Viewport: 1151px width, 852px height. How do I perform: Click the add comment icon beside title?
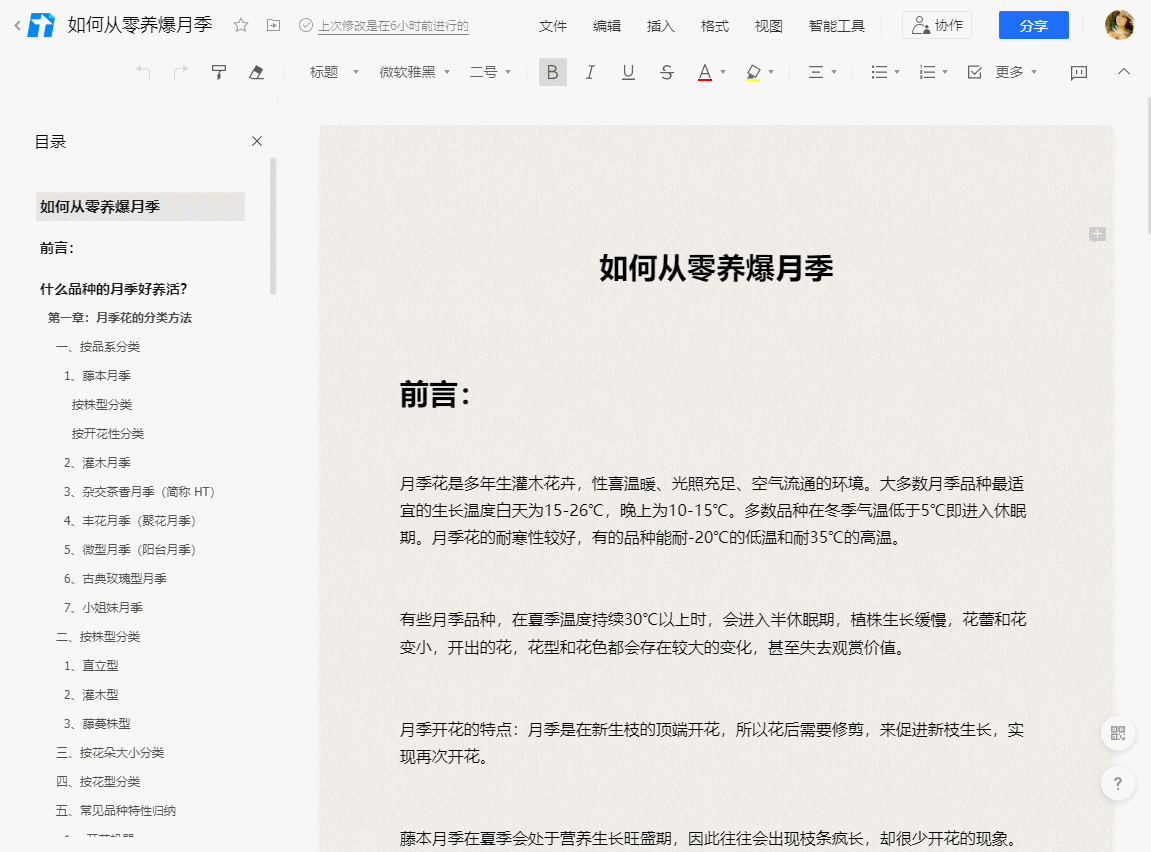(x=1097, y=234)
